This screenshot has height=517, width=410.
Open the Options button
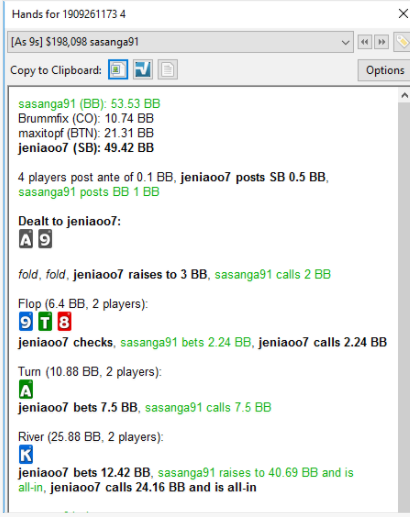[x=385, y=70]
